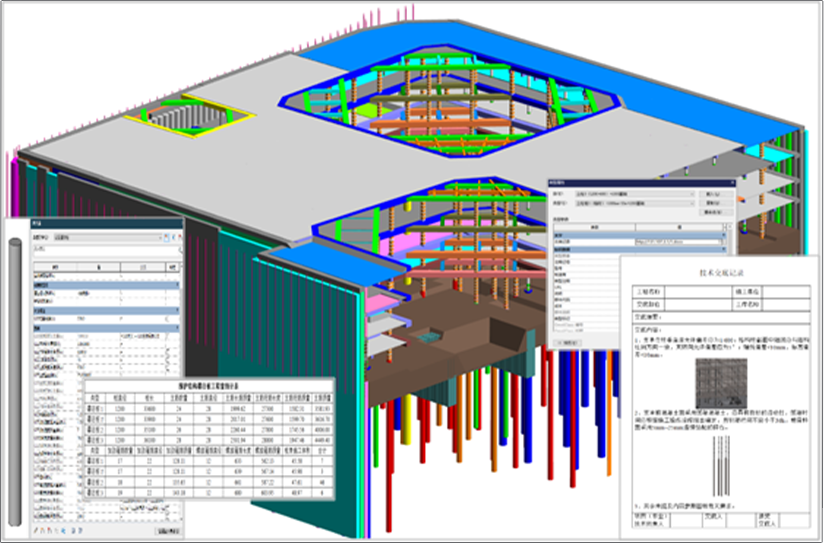Image resolution: width=824 pixels, height=543 pixels.
Task: Click the rebar photo in the technical disclosure record
Action: 721,381
